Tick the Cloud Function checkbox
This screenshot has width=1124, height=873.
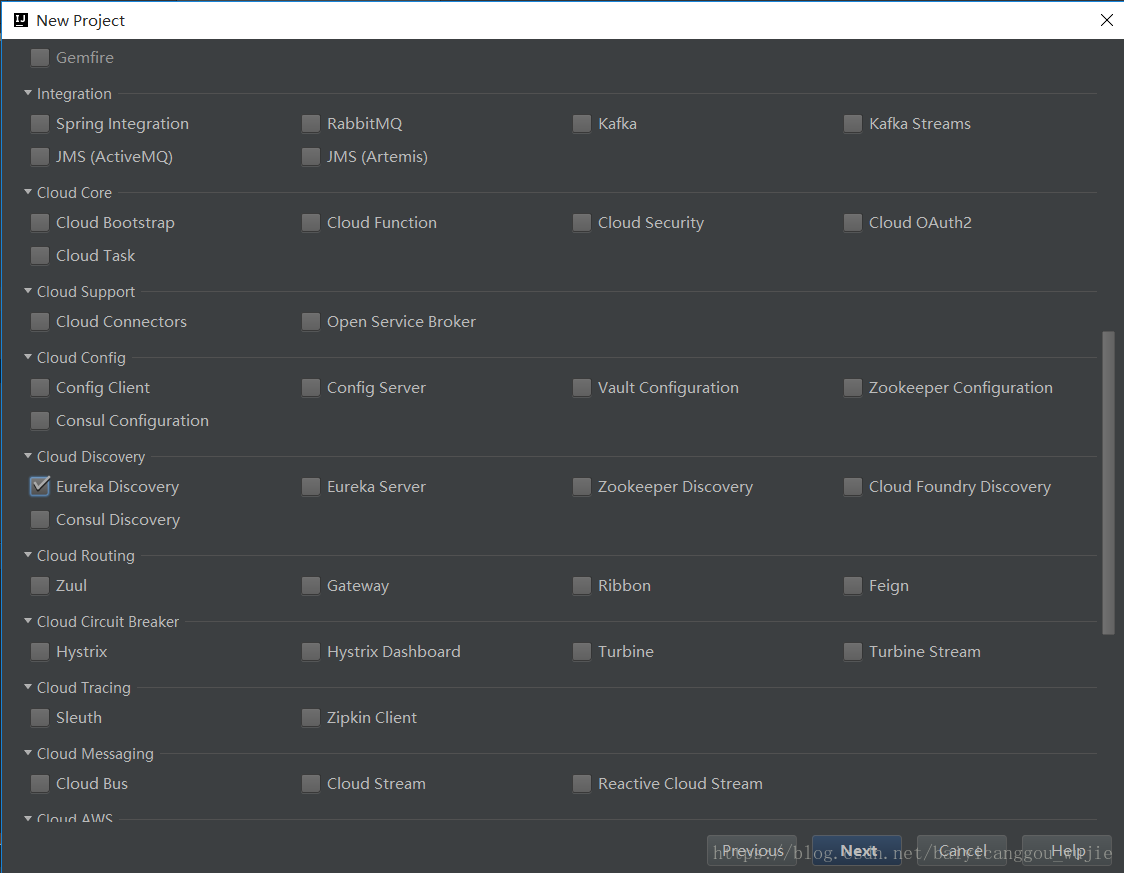tap(311, 222)
